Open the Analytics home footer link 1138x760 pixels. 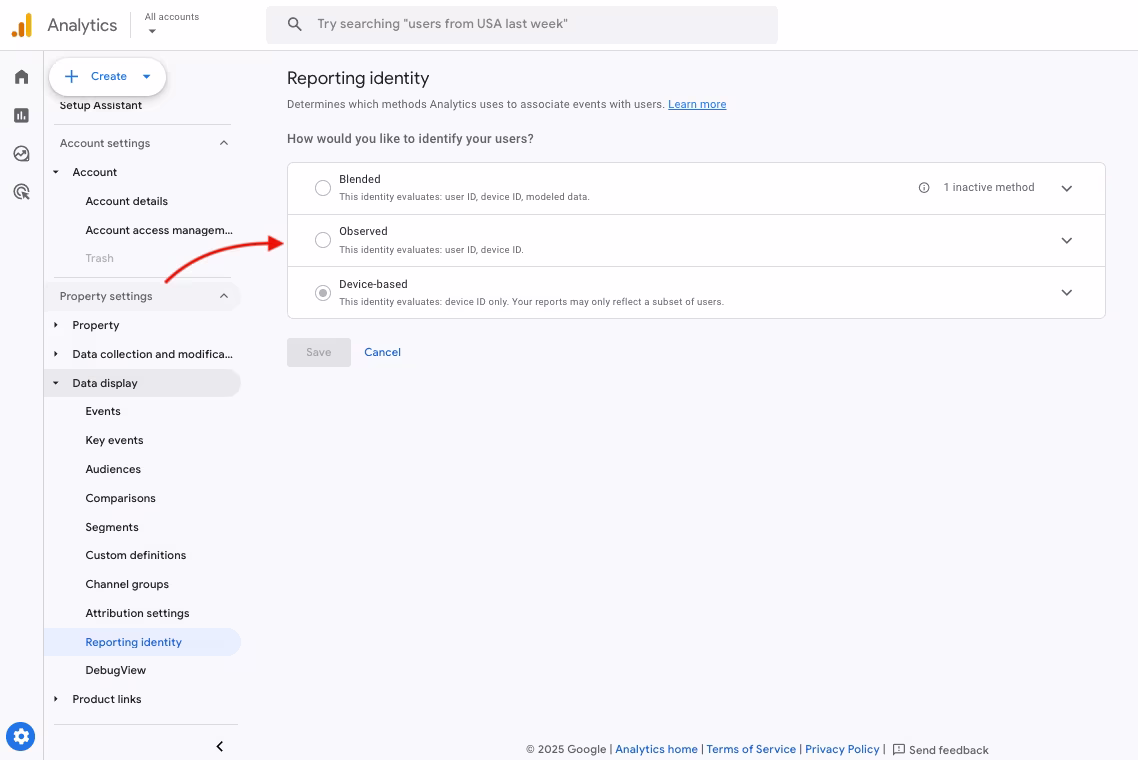(656, 749)
